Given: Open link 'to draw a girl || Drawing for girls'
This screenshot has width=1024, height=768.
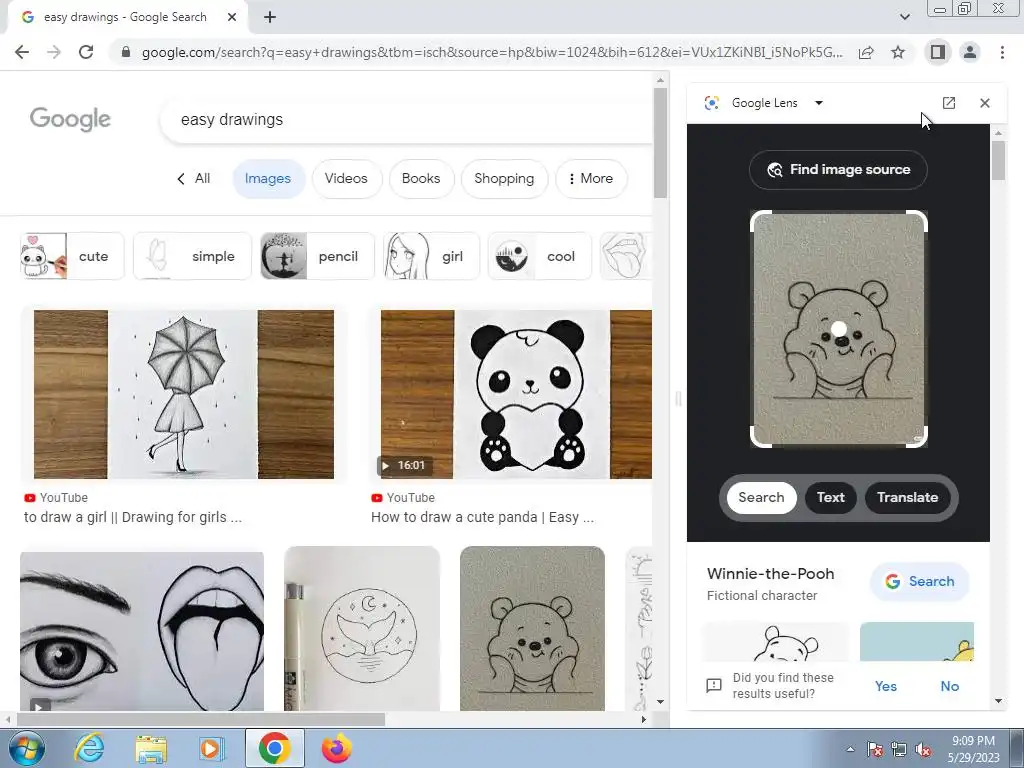Looking at the screenshot, I should [133, 517].
